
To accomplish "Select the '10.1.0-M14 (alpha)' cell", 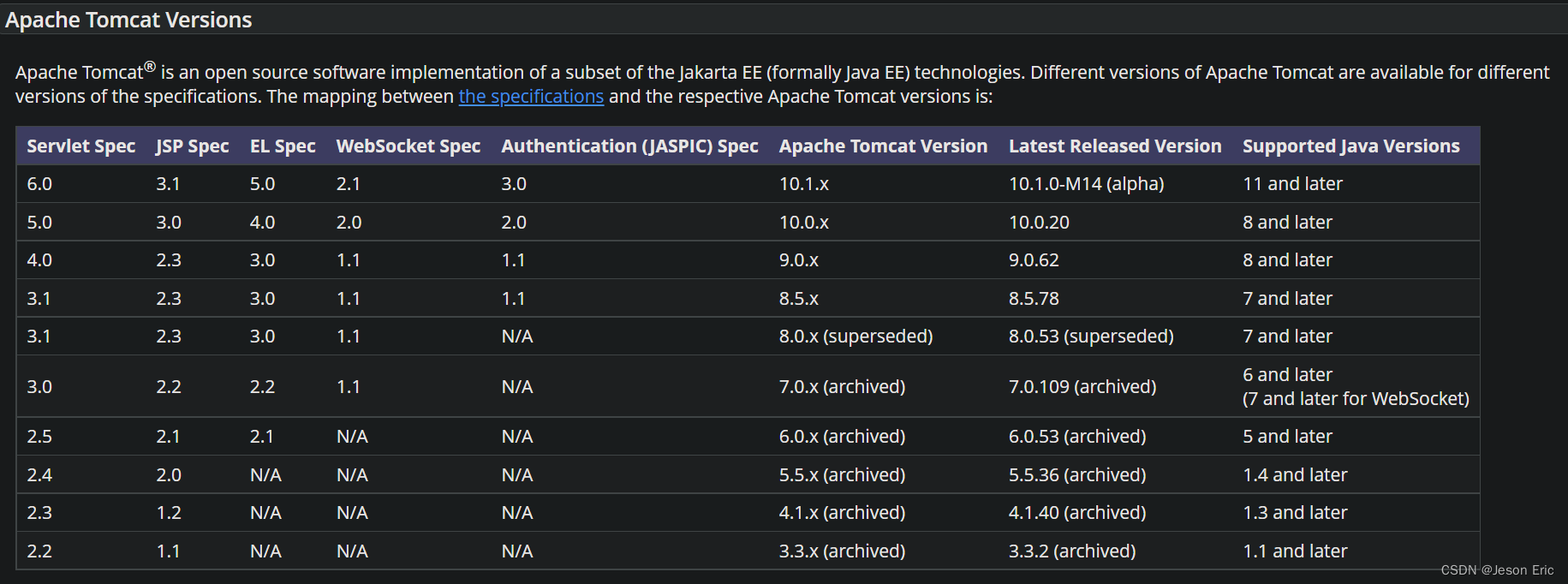I will pos(1087,184).
